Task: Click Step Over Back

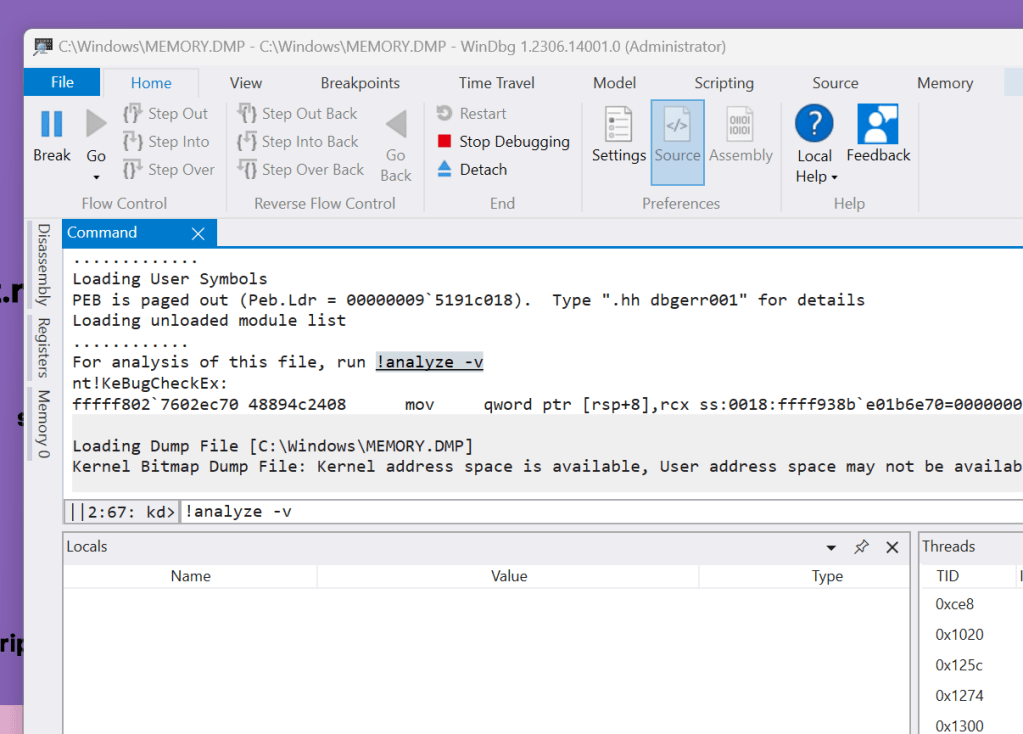Action: 301,170
